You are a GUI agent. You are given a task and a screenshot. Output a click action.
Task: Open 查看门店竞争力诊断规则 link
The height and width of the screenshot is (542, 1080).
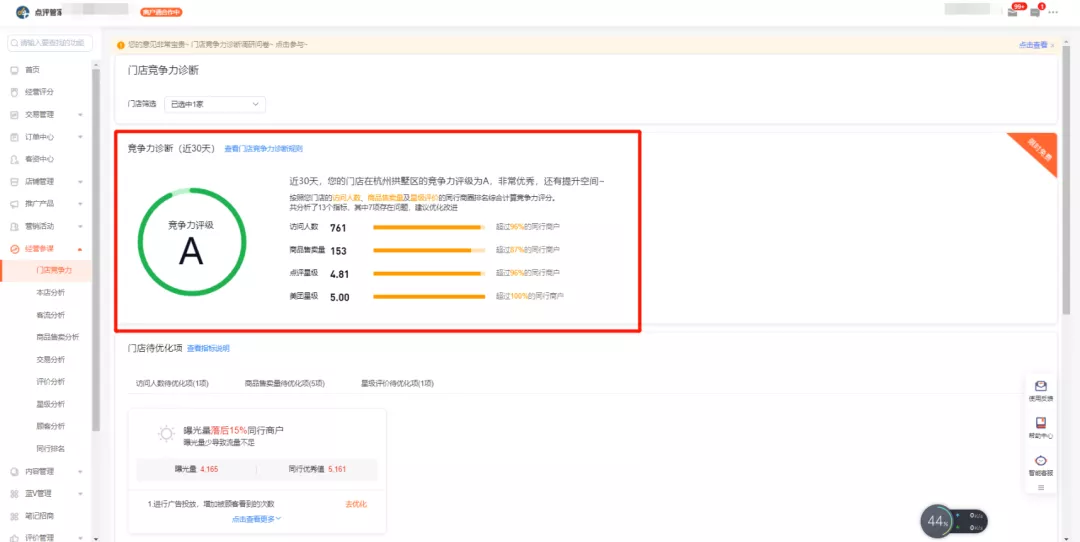264,149
